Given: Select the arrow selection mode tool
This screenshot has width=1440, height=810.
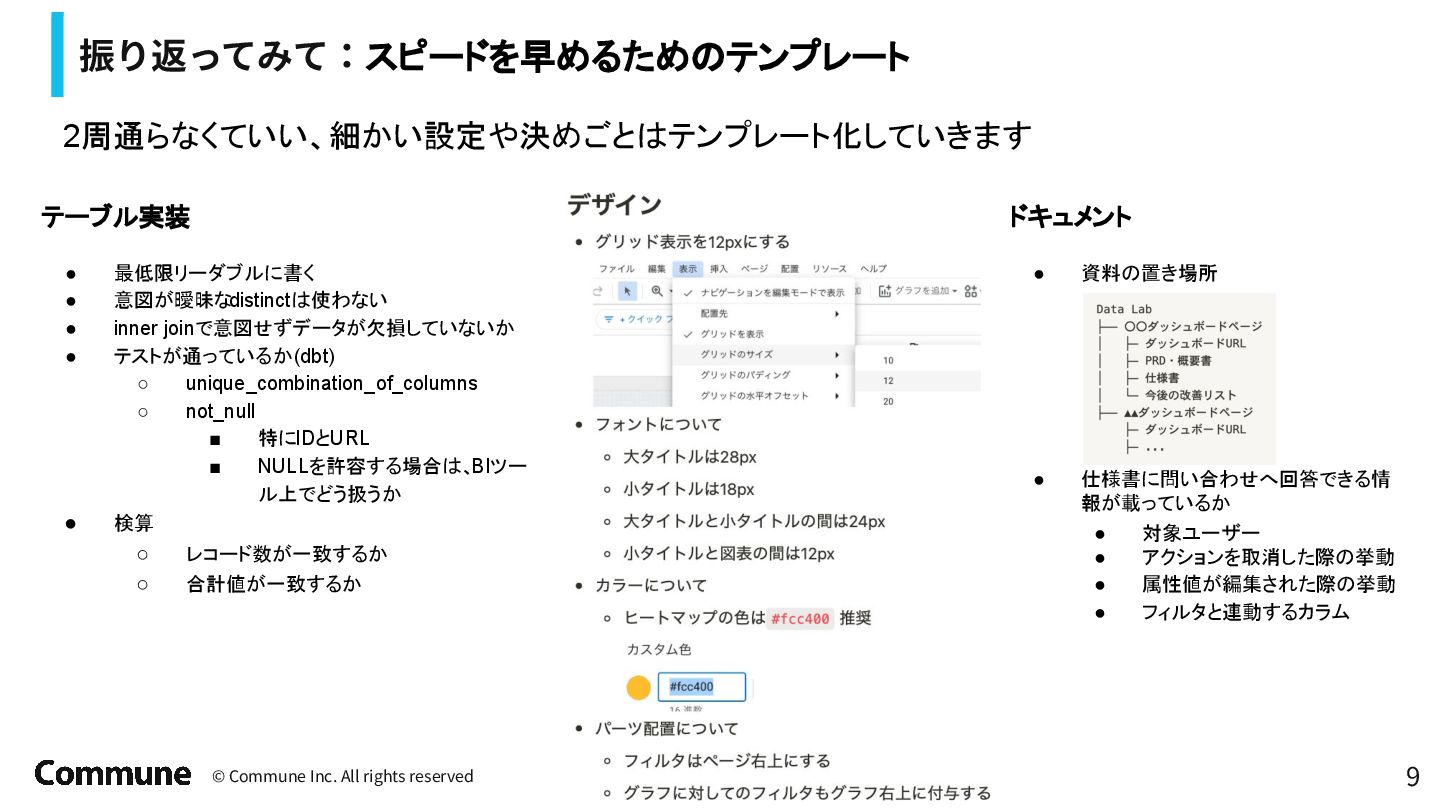Looking at the screenshot, I should coord(627,291).
